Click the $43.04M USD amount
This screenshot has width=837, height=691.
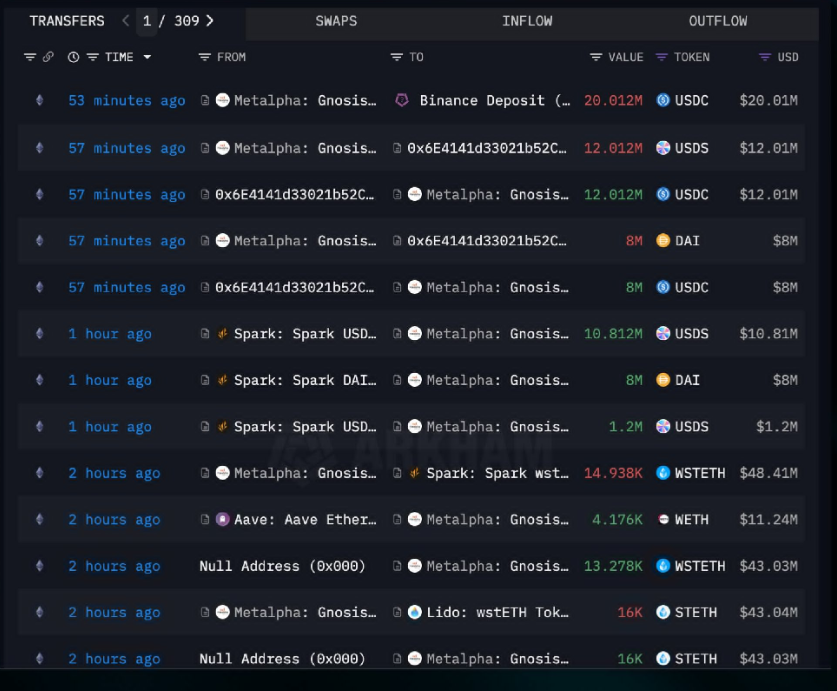click(x=769, y=613)
